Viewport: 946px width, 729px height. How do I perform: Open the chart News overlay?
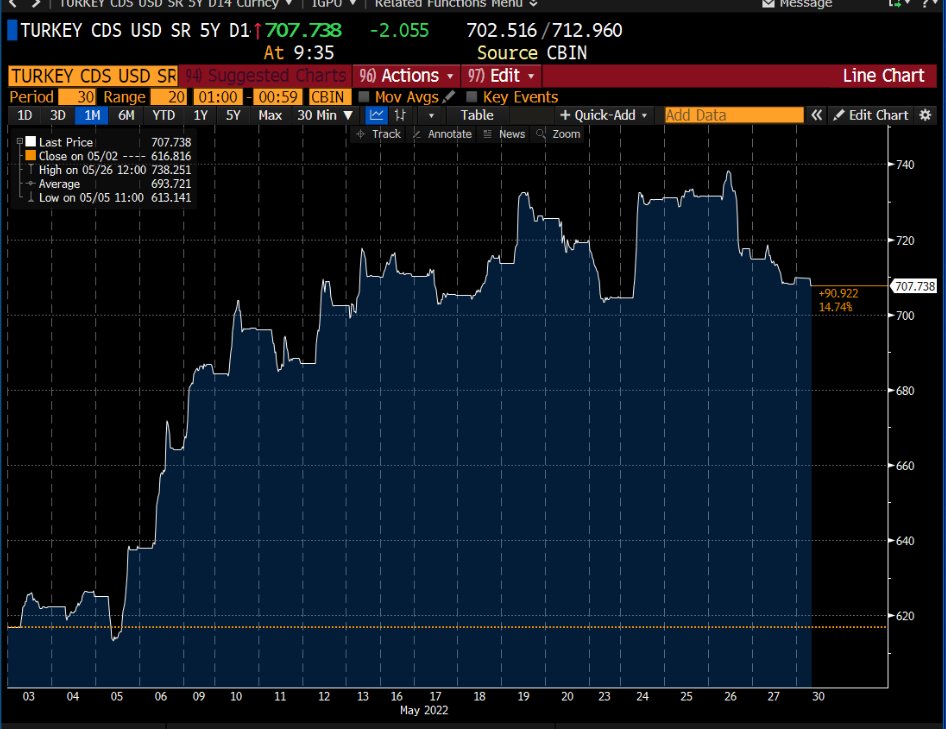[x=504, y=134]
